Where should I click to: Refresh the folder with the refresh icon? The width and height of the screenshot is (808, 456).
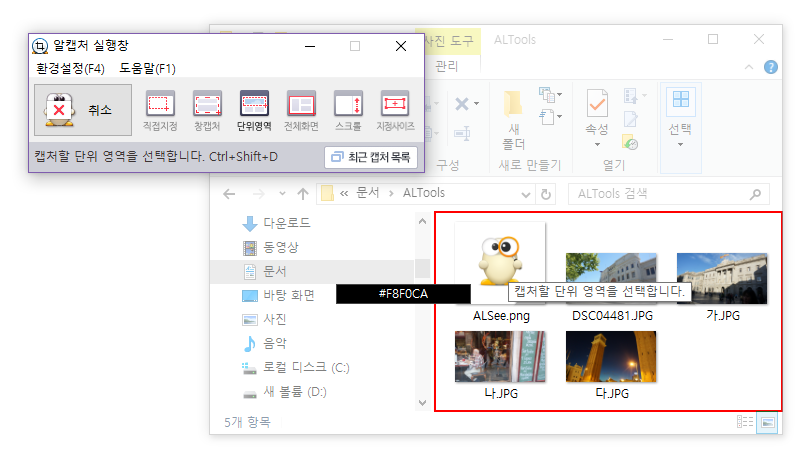(546, 194)
